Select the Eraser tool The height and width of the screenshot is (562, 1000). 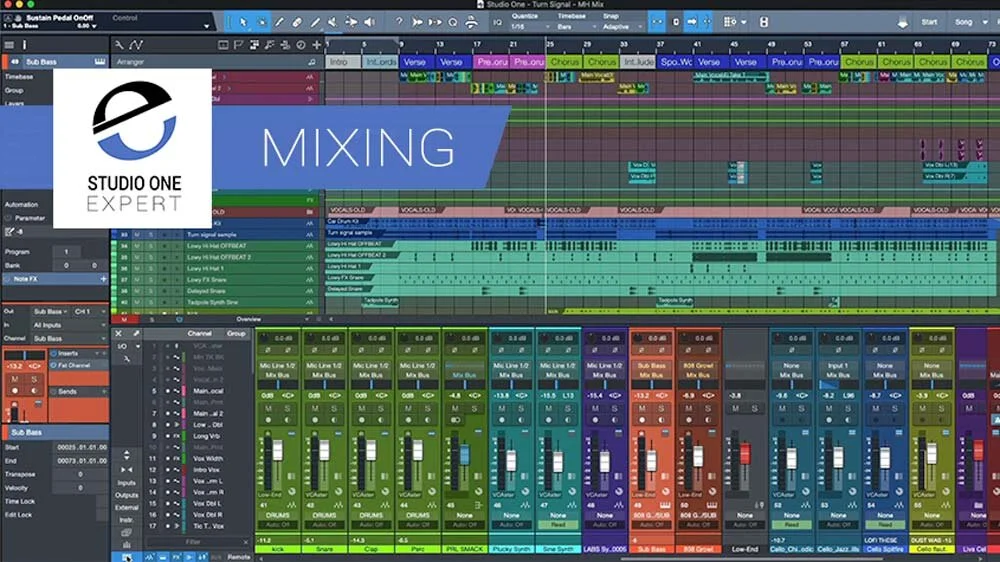297,22
